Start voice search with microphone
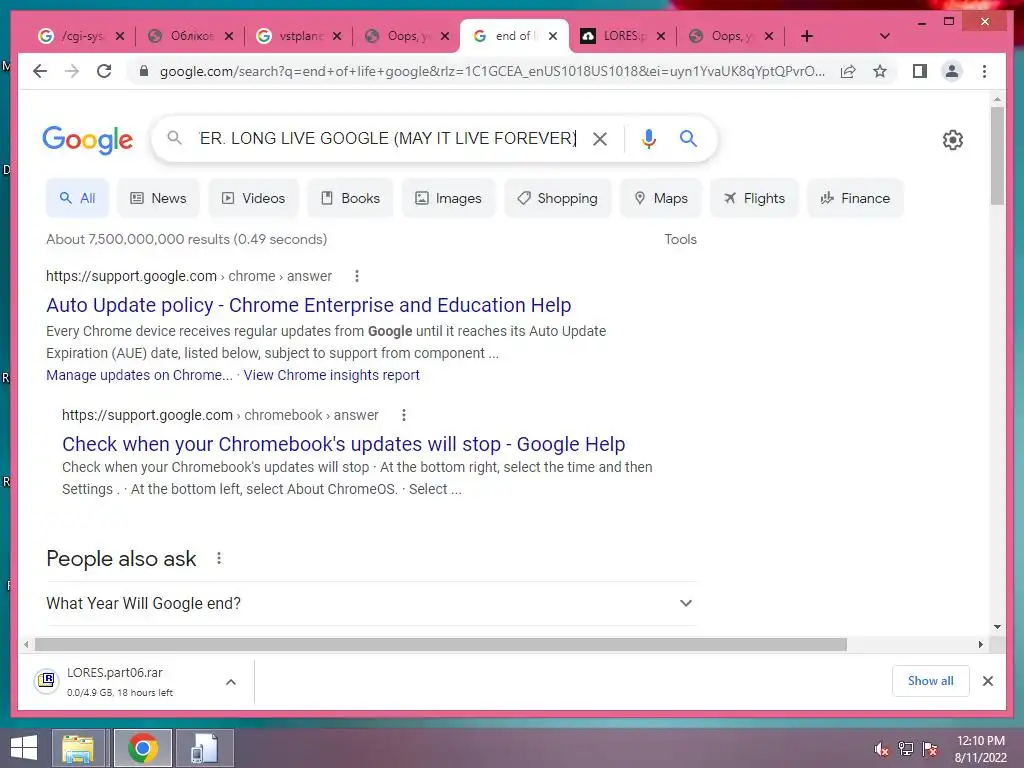1024x768 pixels. [648, 138]
